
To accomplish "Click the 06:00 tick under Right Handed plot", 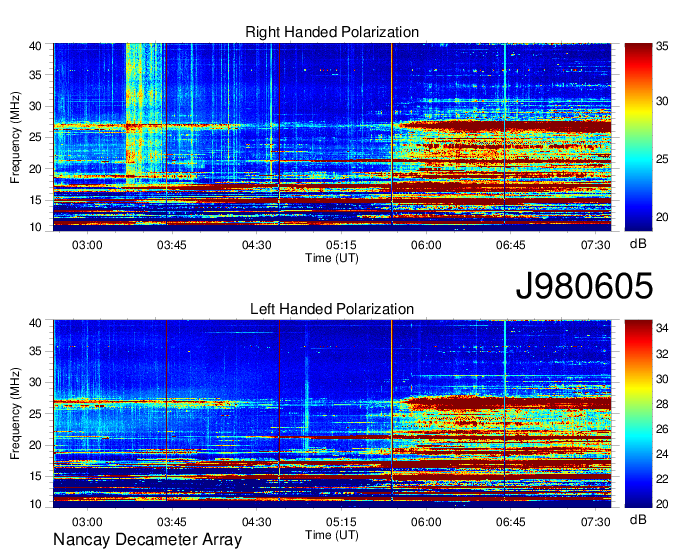I will click(x=426, y=245).
